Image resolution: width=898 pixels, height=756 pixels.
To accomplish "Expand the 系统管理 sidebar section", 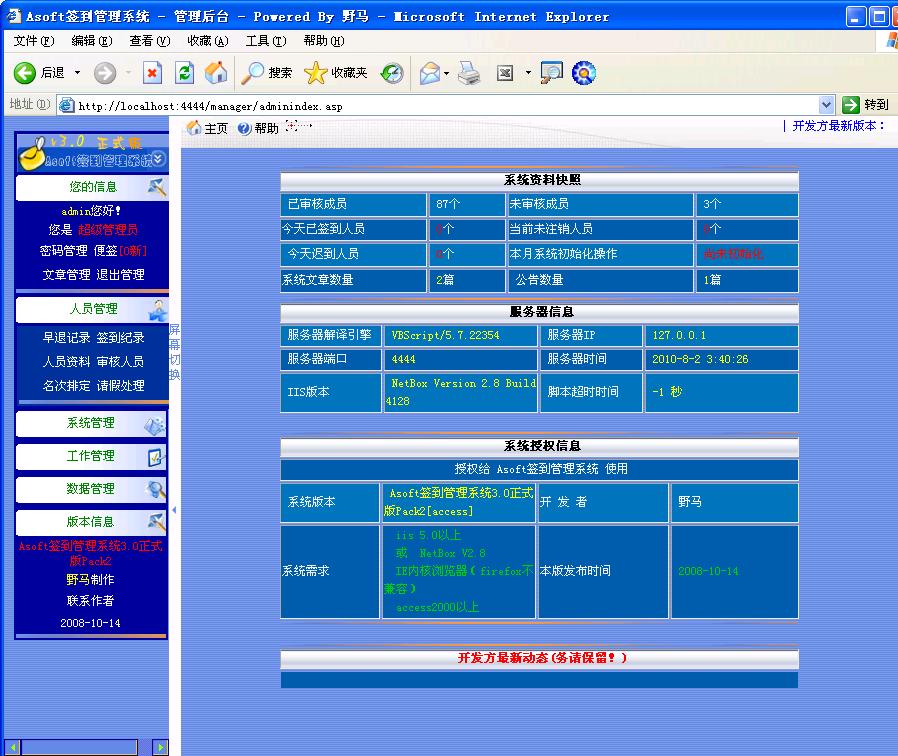I will [x=91, y=424].
